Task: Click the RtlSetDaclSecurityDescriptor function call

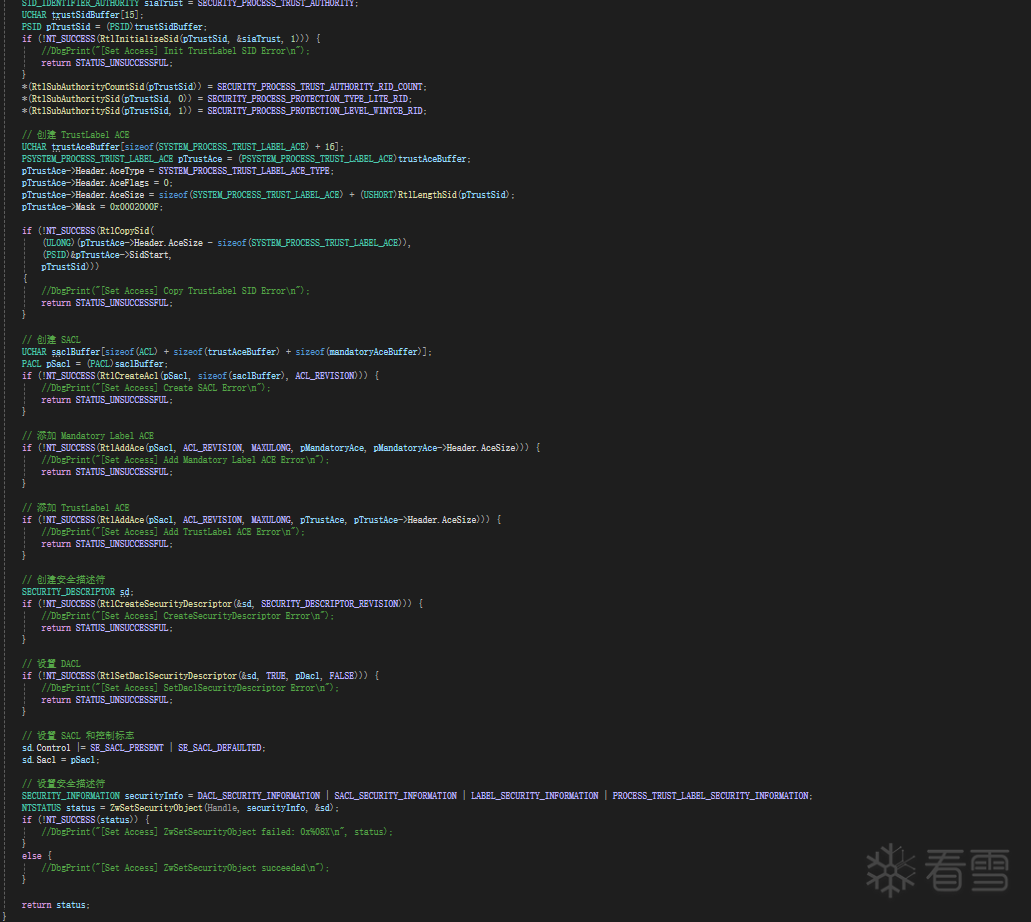Action: tap(168, 676)
